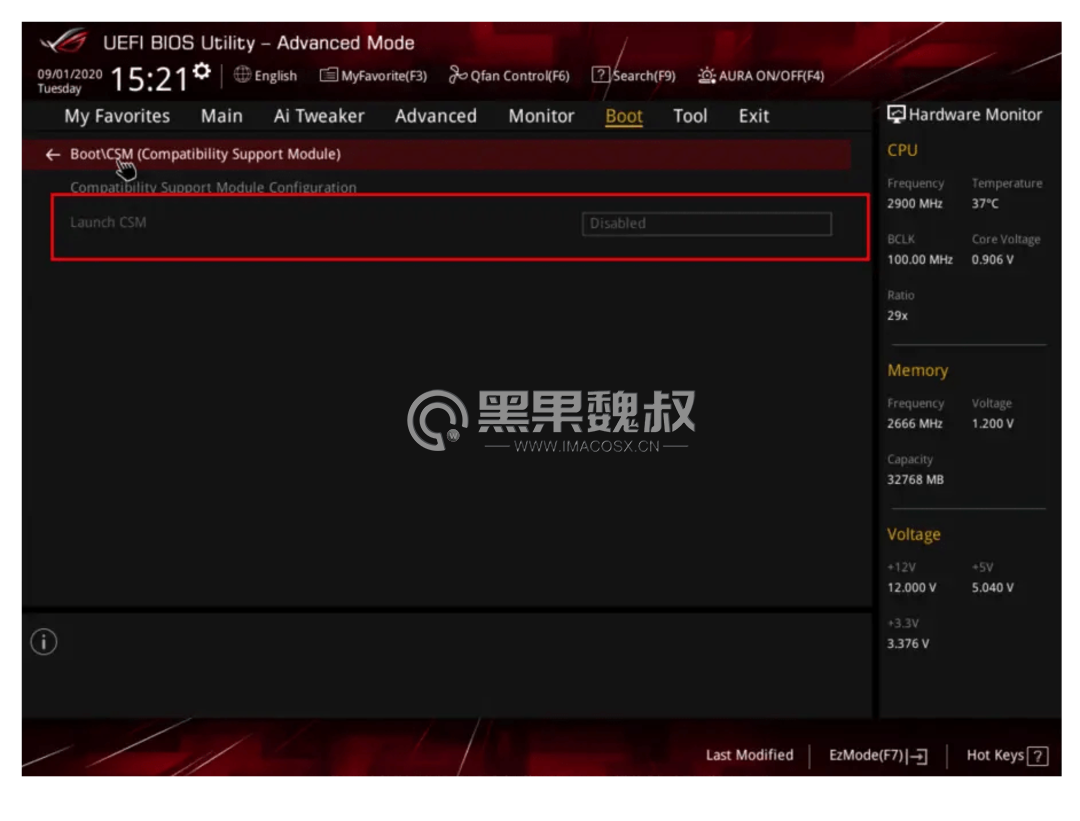The height and width of the screenshot is (821, 1080).
Task: Select the Launch CSM option label
Action: click(x=108, y=222)
